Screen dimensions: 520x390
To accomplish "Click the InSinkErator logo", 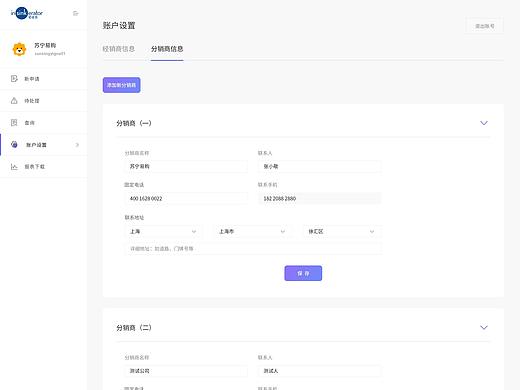I will click(27, 13).
